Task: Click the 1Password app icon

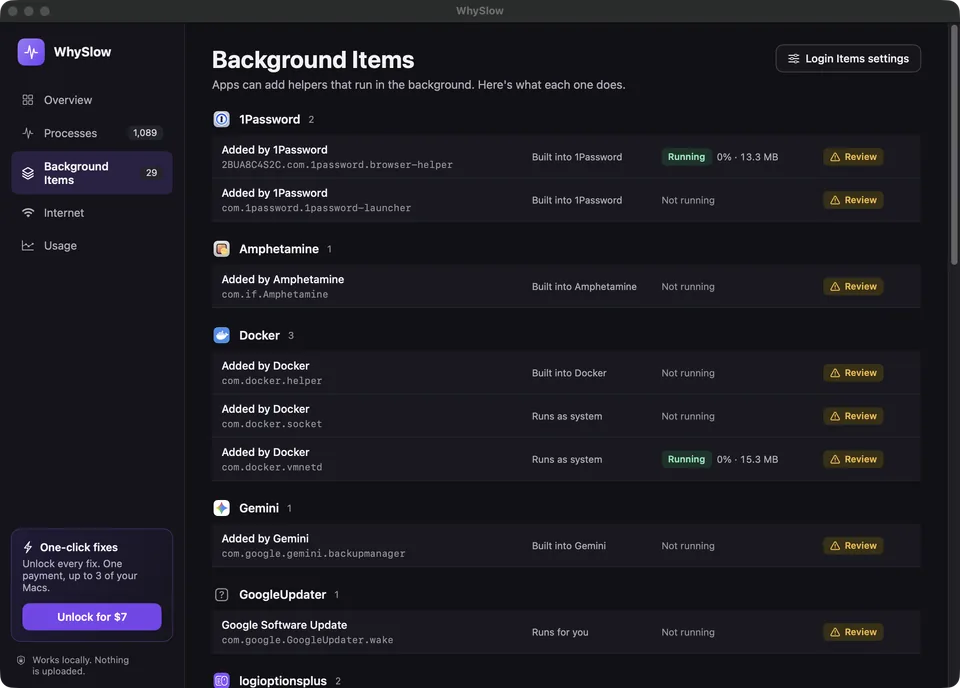Action: (x=222, y=119)
